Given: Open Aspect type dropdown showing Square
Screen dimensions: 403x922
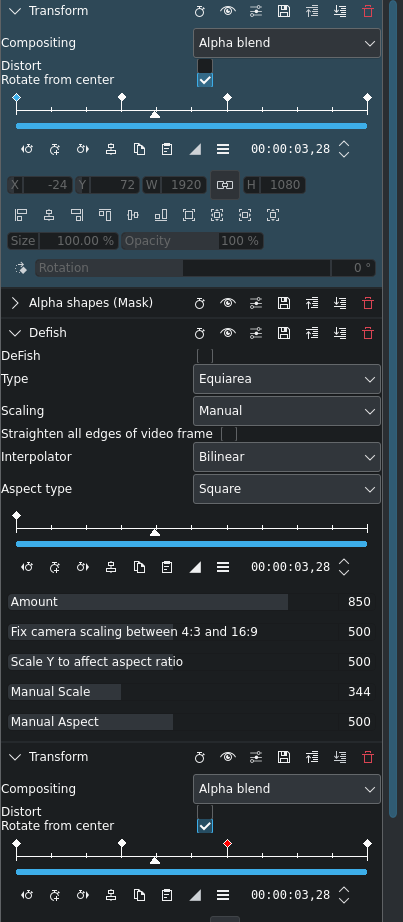Looking at the screenshot, I should pos(287,489).
